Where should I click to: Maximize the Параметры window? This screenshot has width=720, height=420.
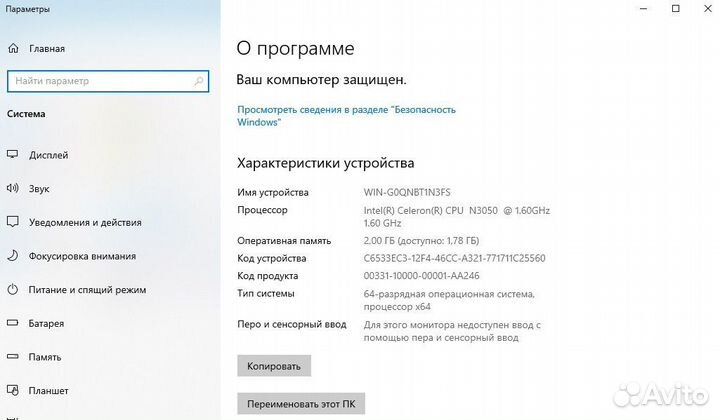675,9
